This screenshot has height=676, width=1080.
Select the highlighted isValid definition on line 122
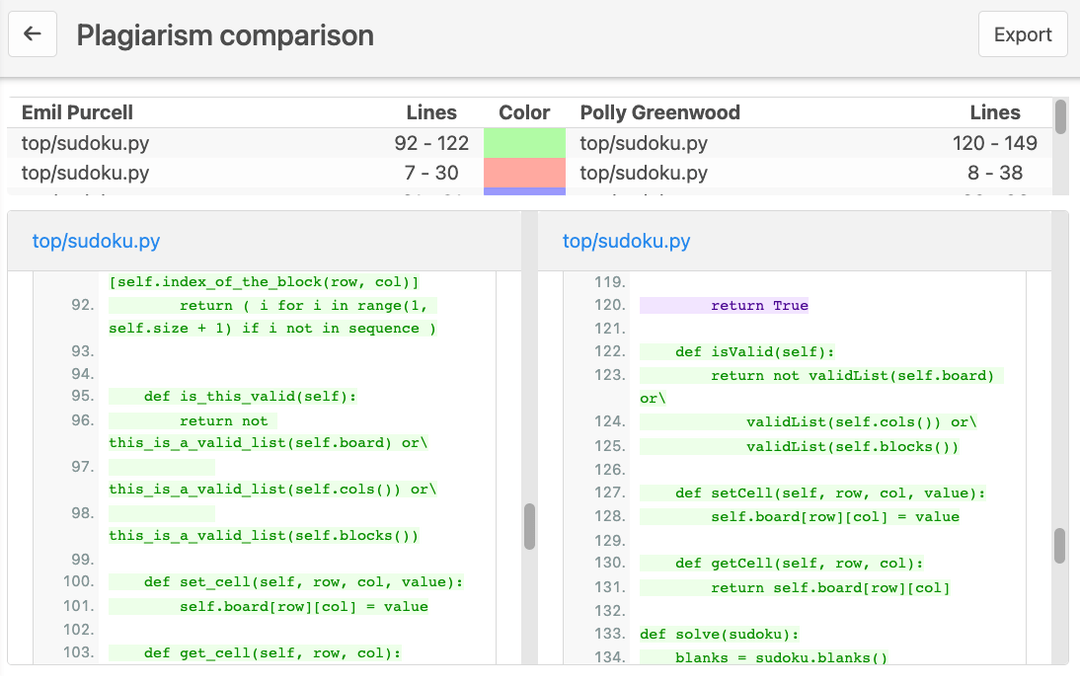(734, 352)
